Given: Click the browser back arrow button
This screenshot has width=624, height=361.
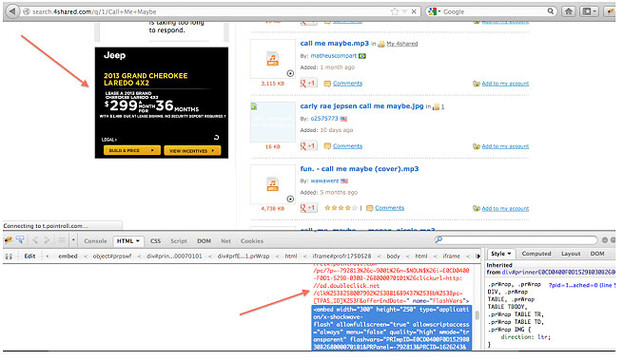Looking at the screenshot, I should point(13,11).
